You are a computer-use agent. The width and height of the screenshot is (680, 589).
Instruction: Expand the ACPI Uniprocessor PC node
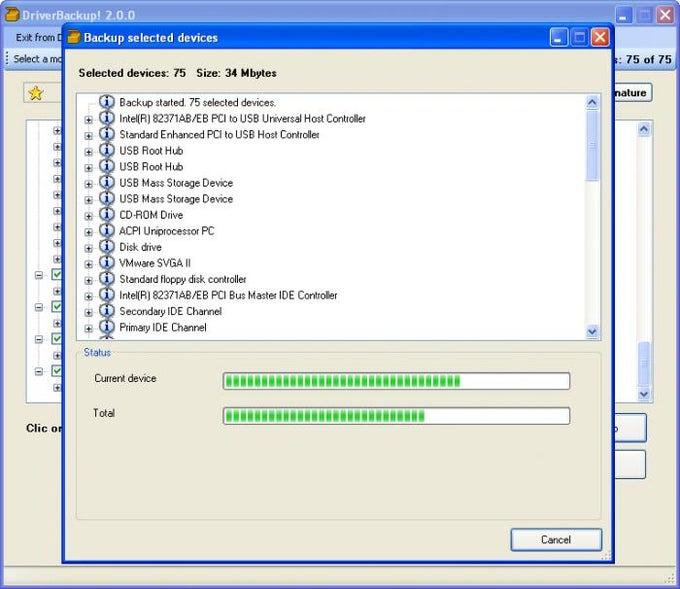click(x=88, y=232)
